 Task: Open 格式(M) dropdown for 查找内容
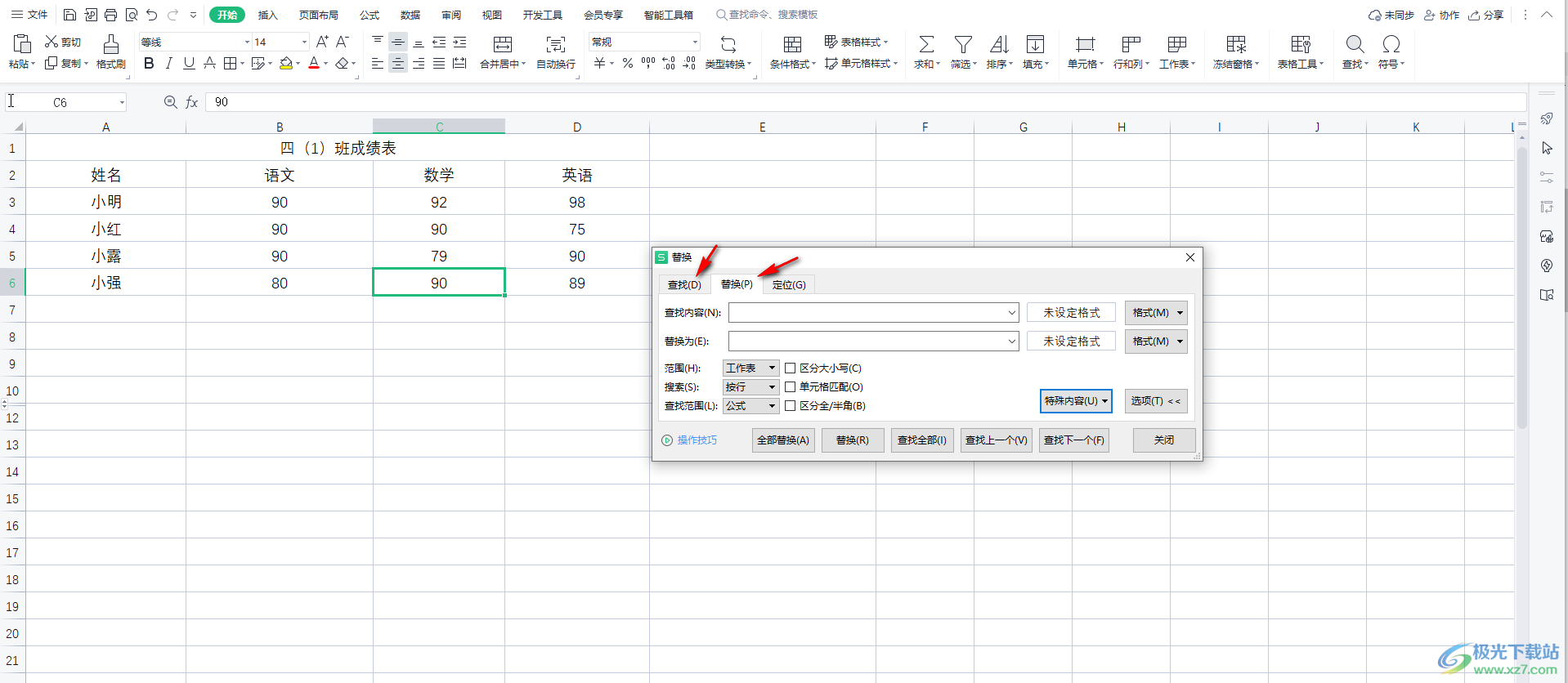point(1156,313)
